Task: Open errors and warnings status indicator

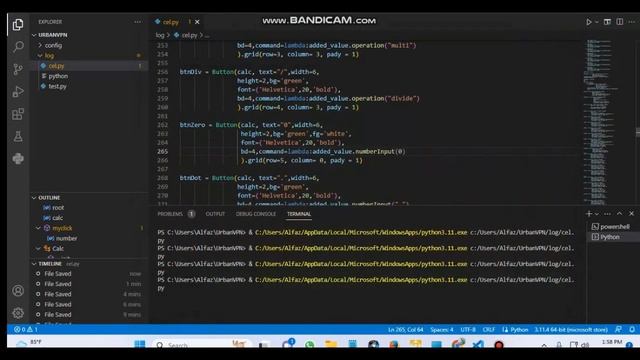Action: [x=26, y=329]
